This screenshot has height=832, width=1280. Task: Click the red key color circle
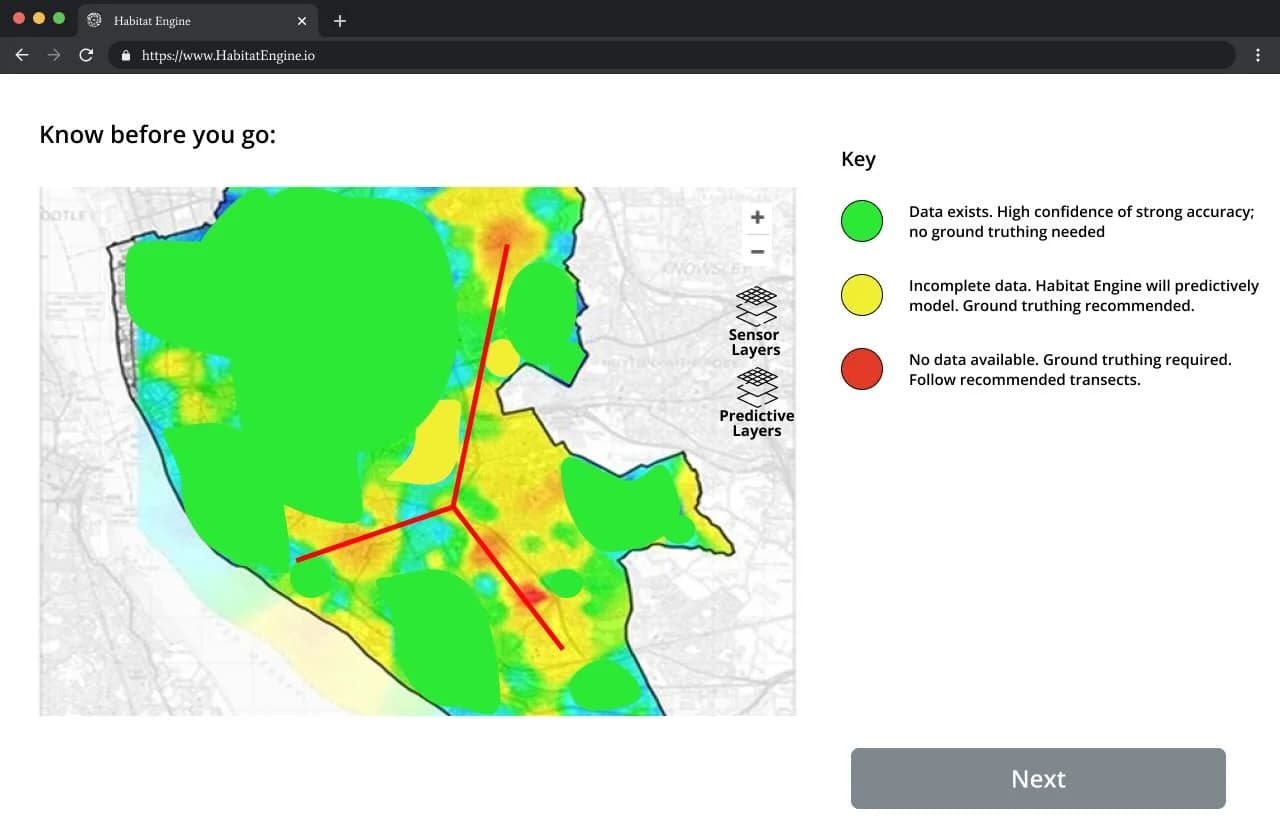coord(862,369)
